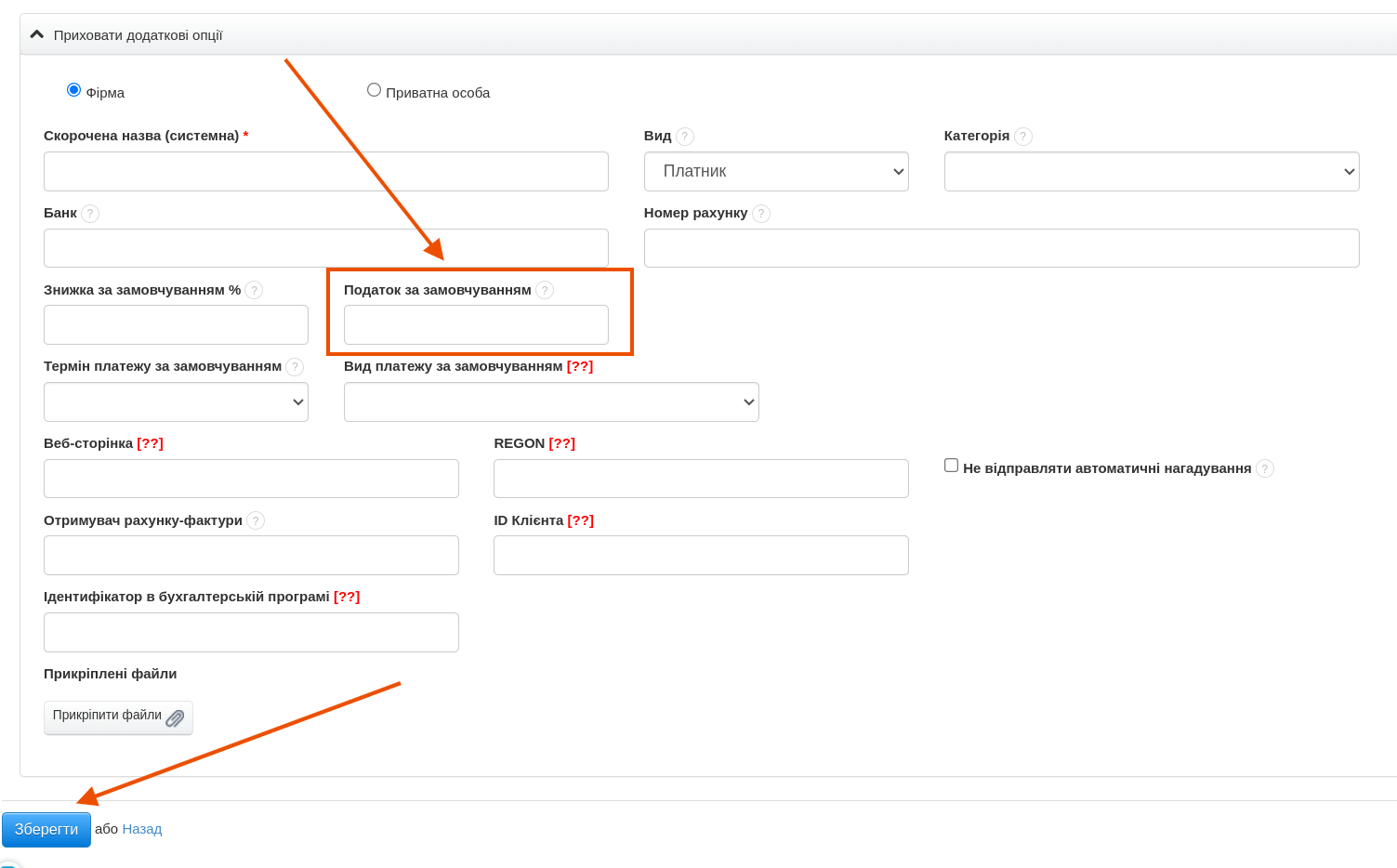Click help icon for Термін платежу

pyautogui.click(x=295, y=367)
